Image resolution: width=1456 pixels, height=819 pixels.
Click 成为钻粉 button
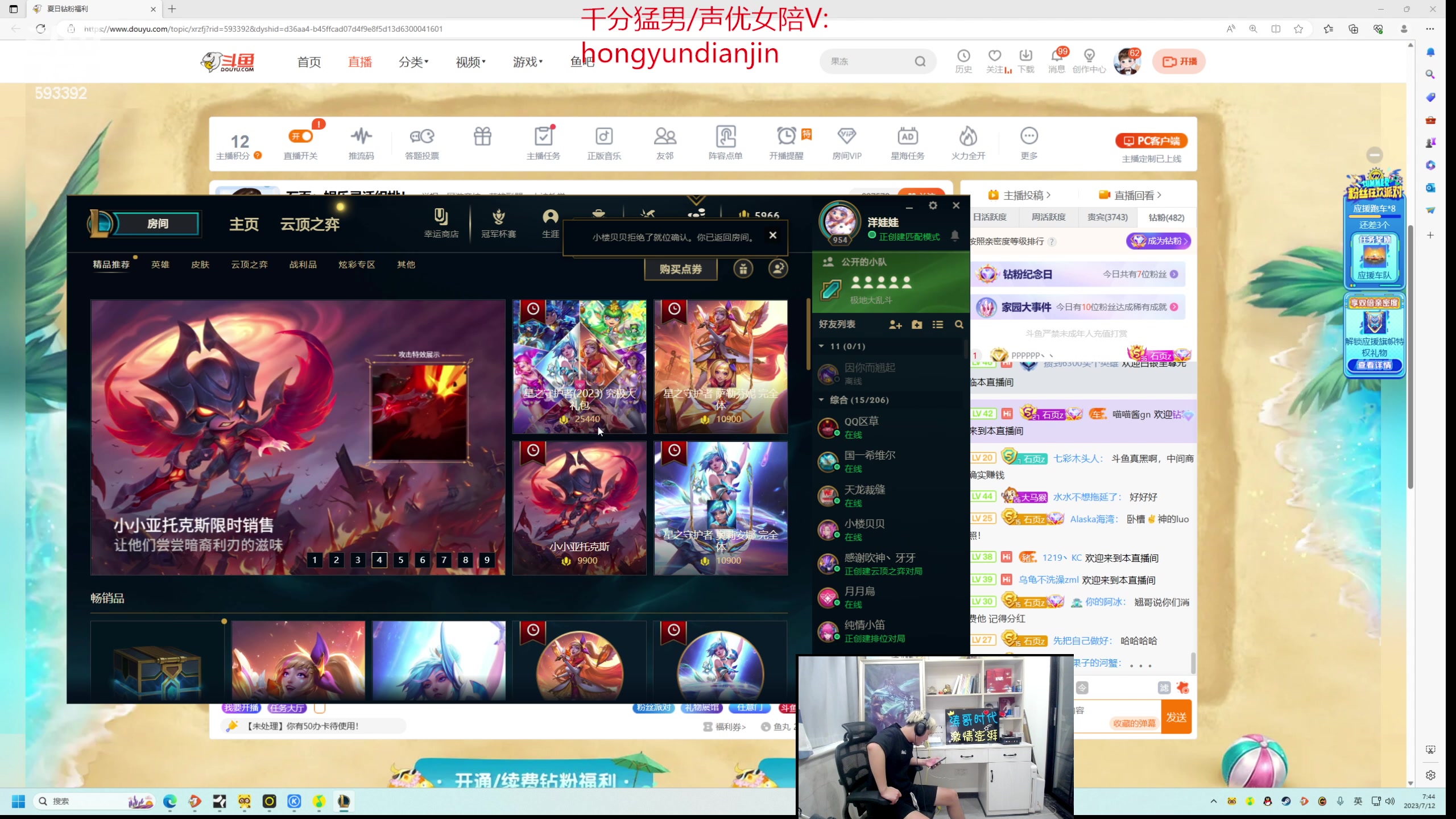pos(1159,241)
